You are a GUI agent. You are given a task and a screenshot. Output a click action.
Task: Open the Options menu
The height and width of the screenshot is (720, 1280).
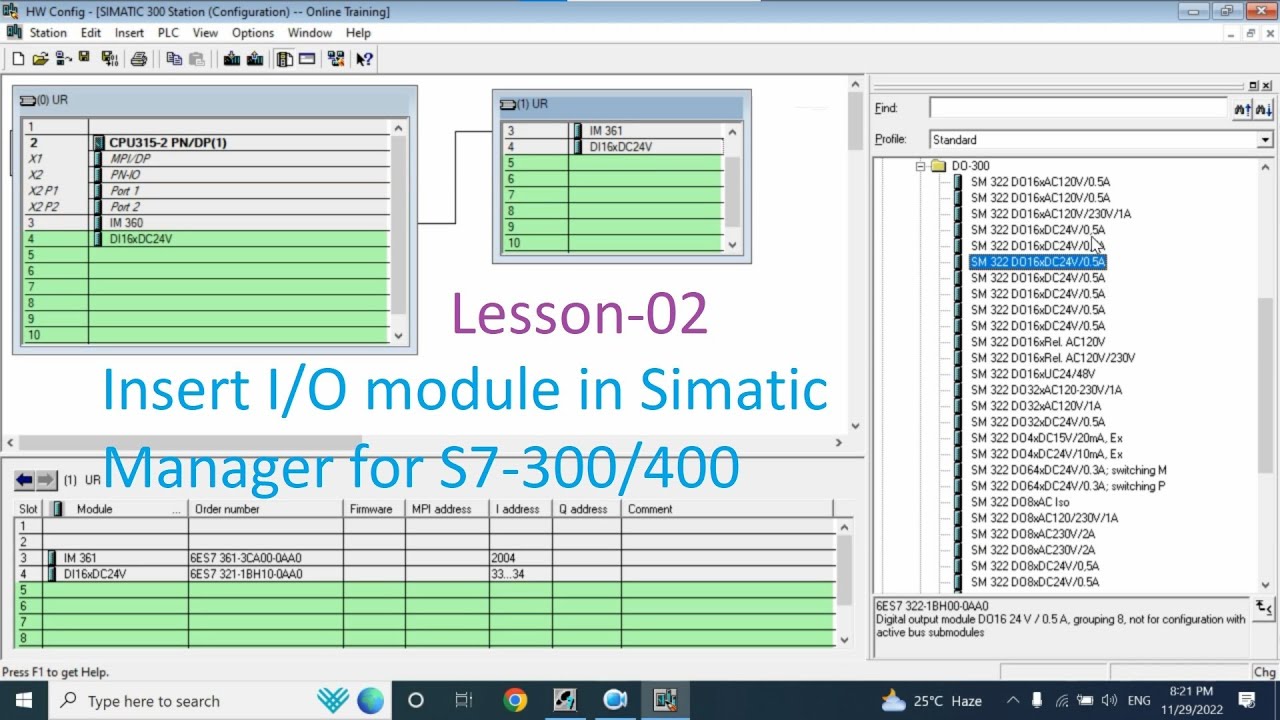pos(253,32)
